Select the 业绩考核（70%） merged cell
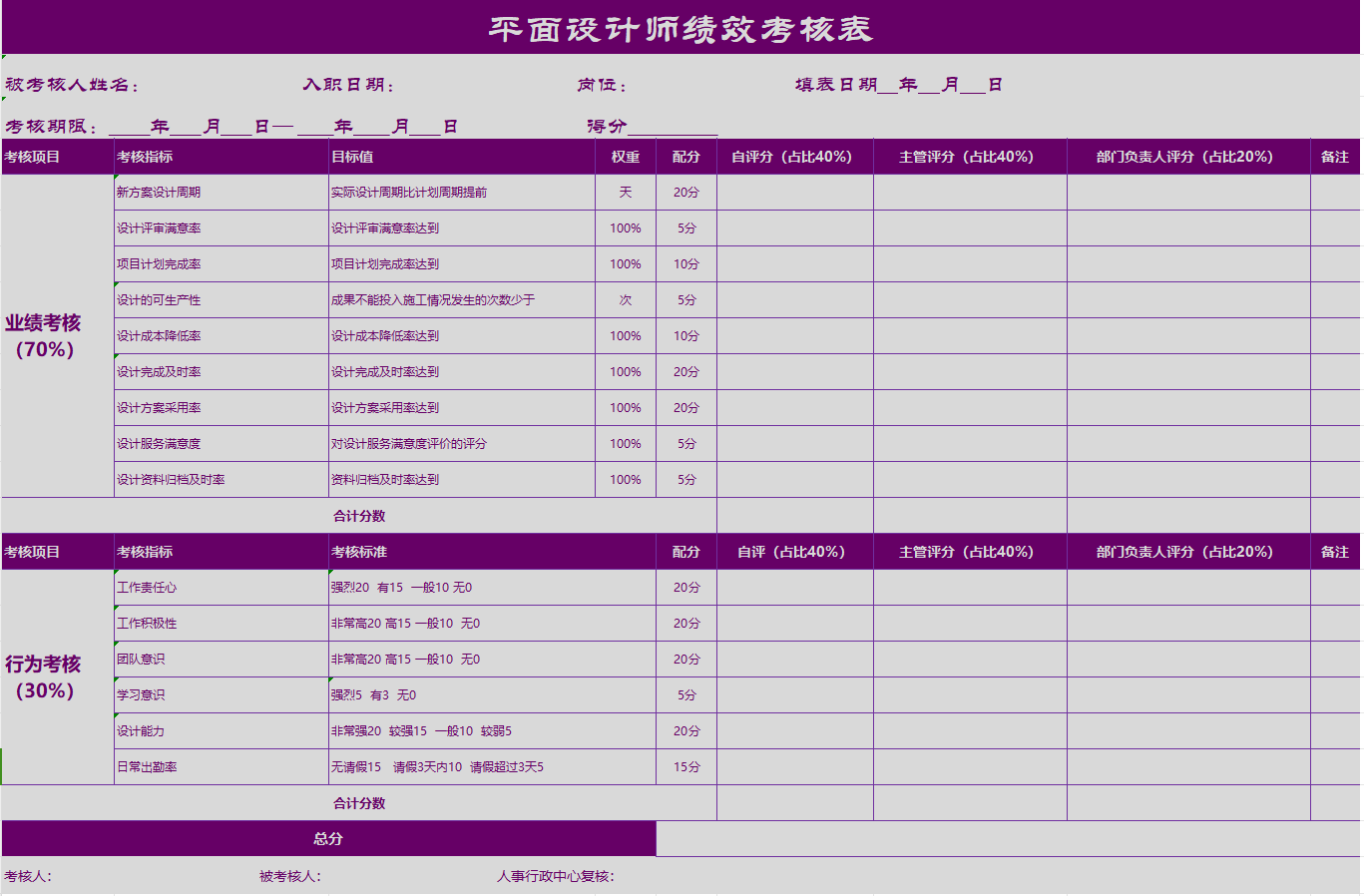 point(58,336)
